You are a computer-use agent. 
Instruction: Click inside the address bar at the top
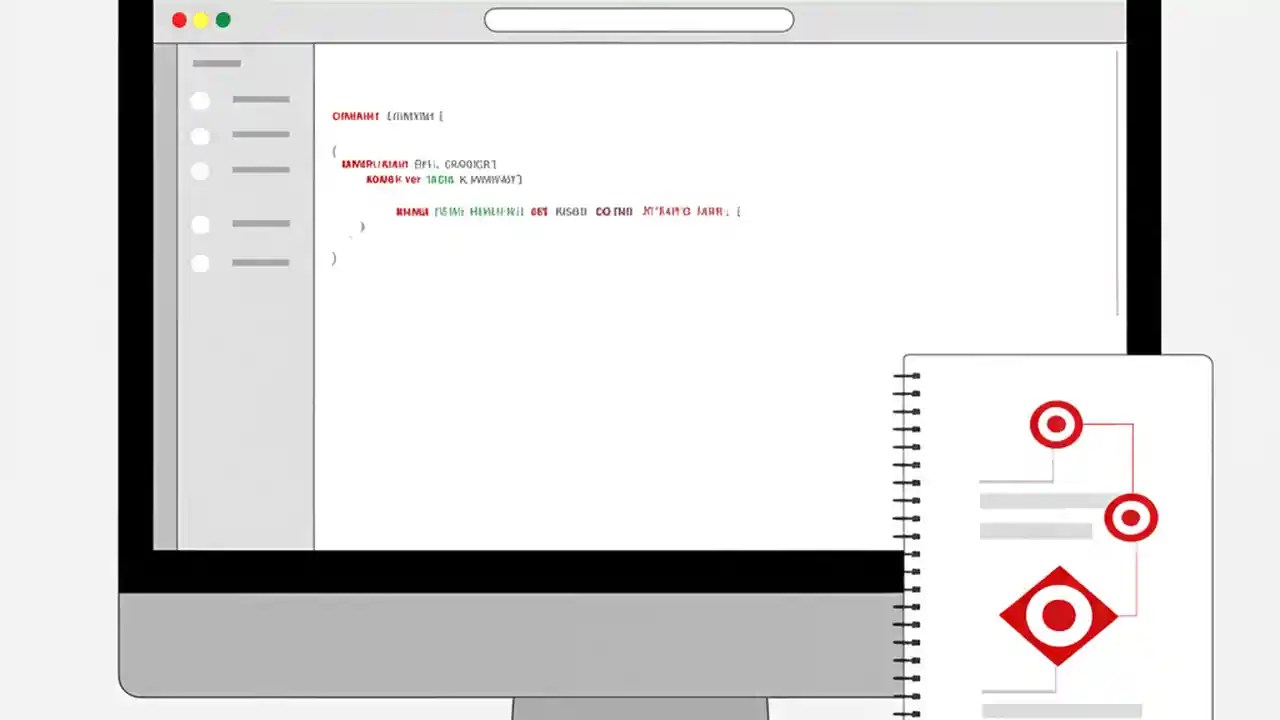point(638,19)
